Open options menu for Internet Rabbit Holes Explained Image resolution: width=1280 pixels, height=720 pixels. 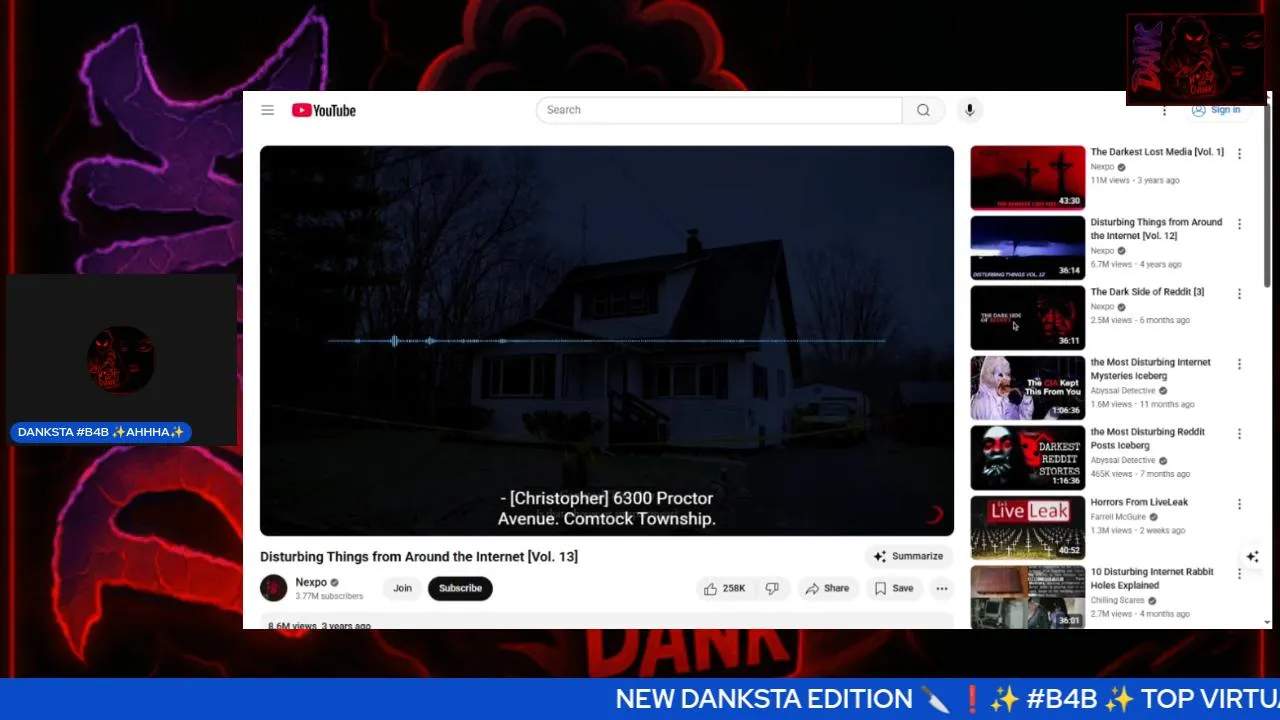point(1239,574)
